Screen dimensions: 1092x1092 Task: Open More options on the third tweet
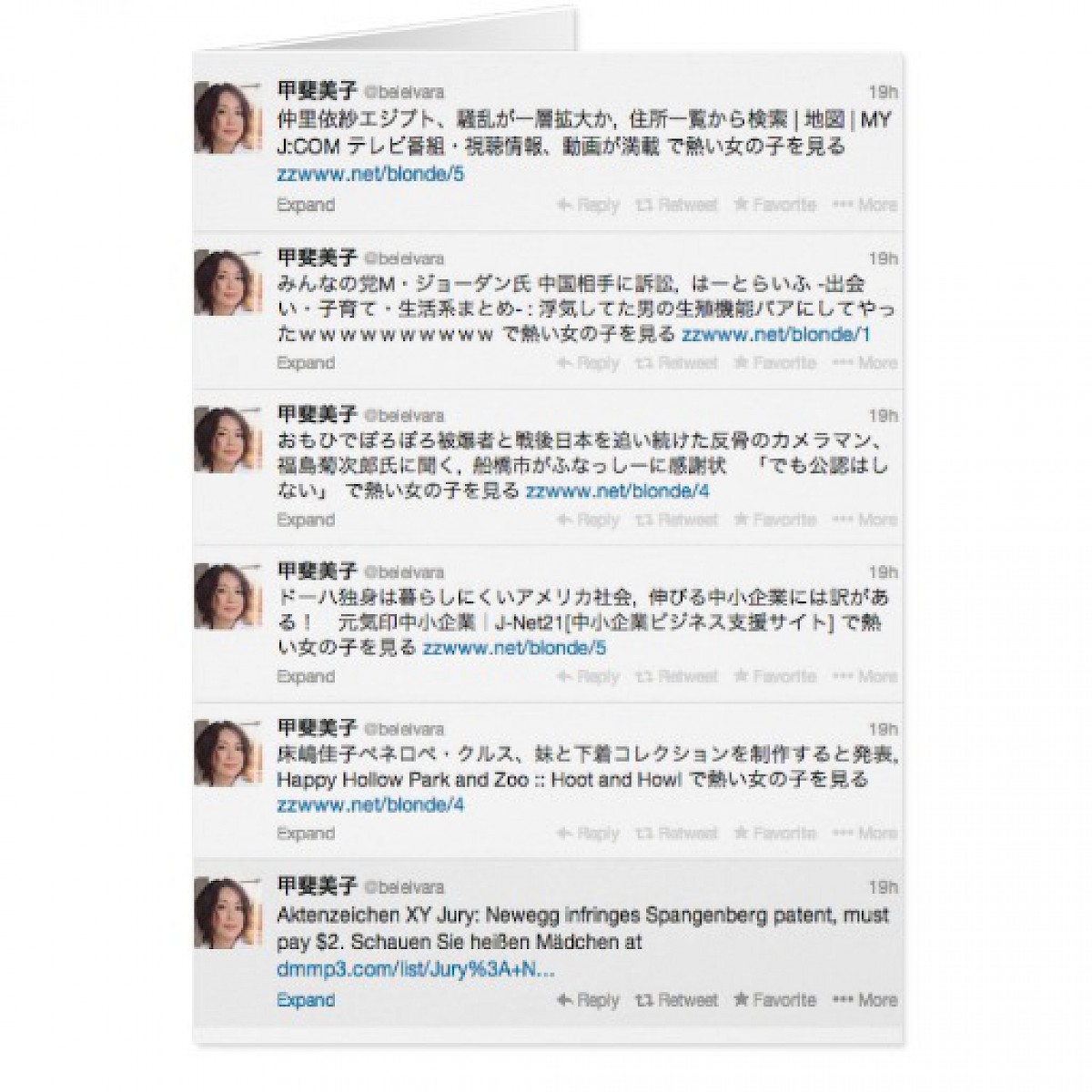pos(865,521)
